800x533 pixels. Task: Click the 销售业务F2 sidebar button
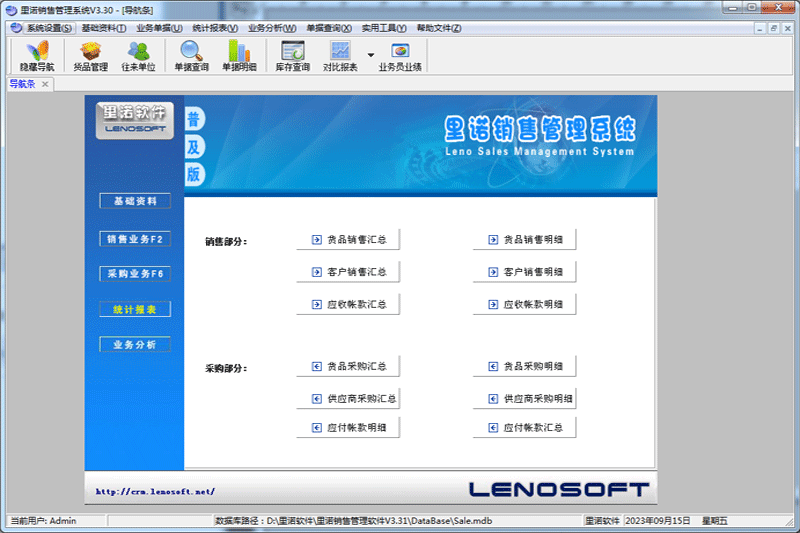tap(135, 239)
